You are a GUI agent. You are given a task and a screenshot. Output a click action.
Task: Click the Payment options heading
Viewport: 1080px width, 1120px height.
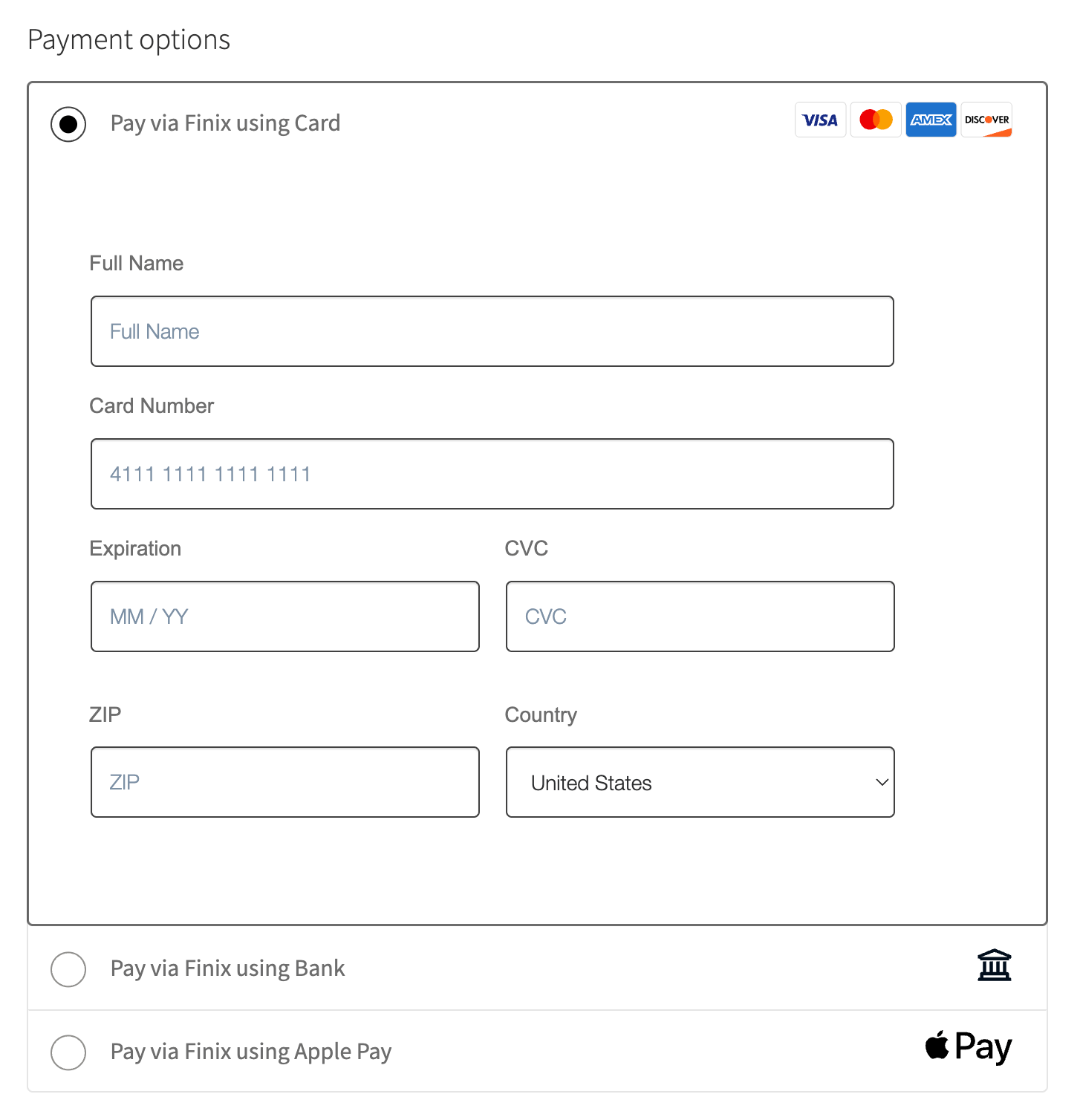coord(129,39)
